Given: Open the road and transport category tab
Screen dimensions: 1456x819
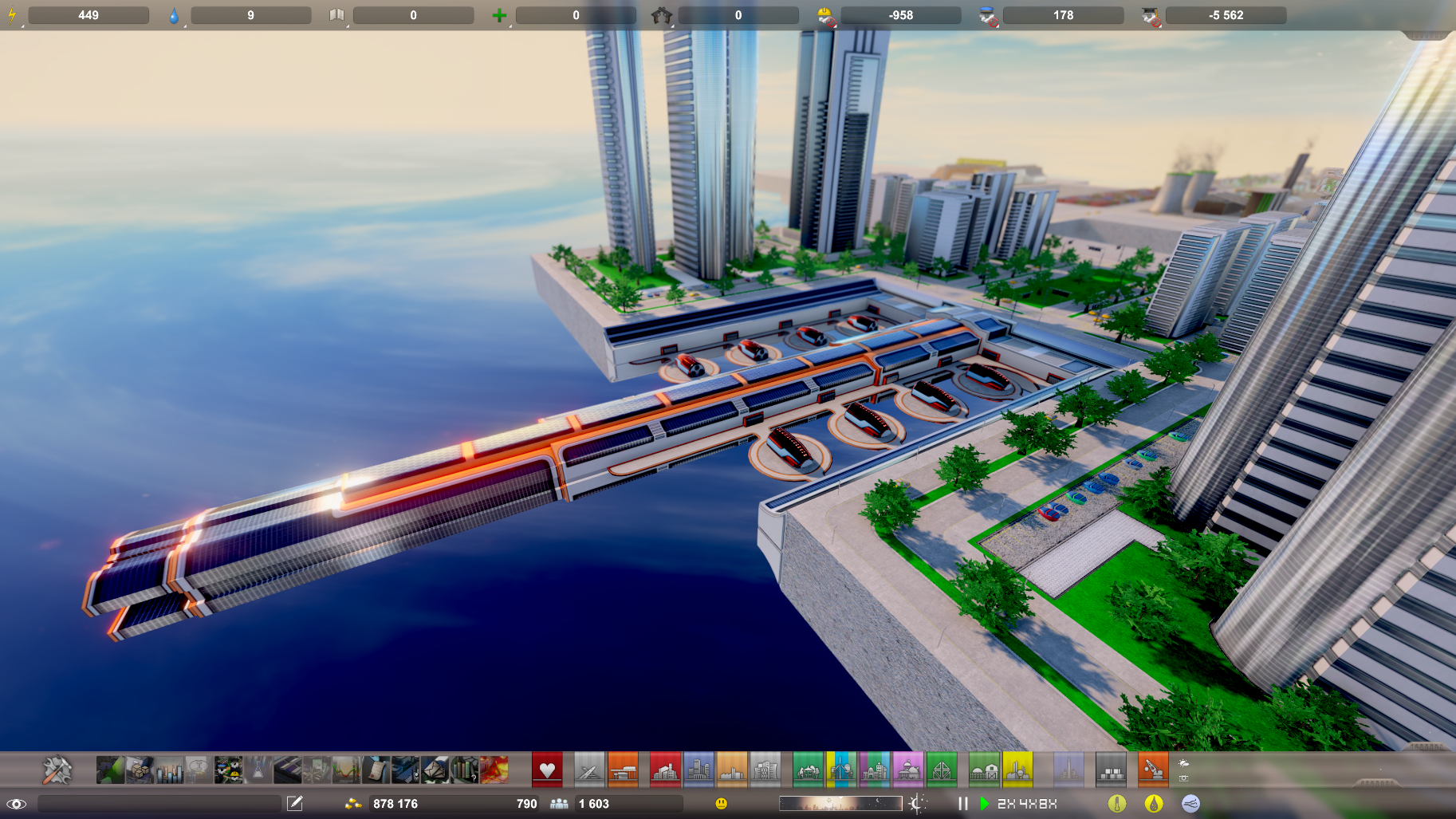Looking at the screenshot, I should click(589, 770).
